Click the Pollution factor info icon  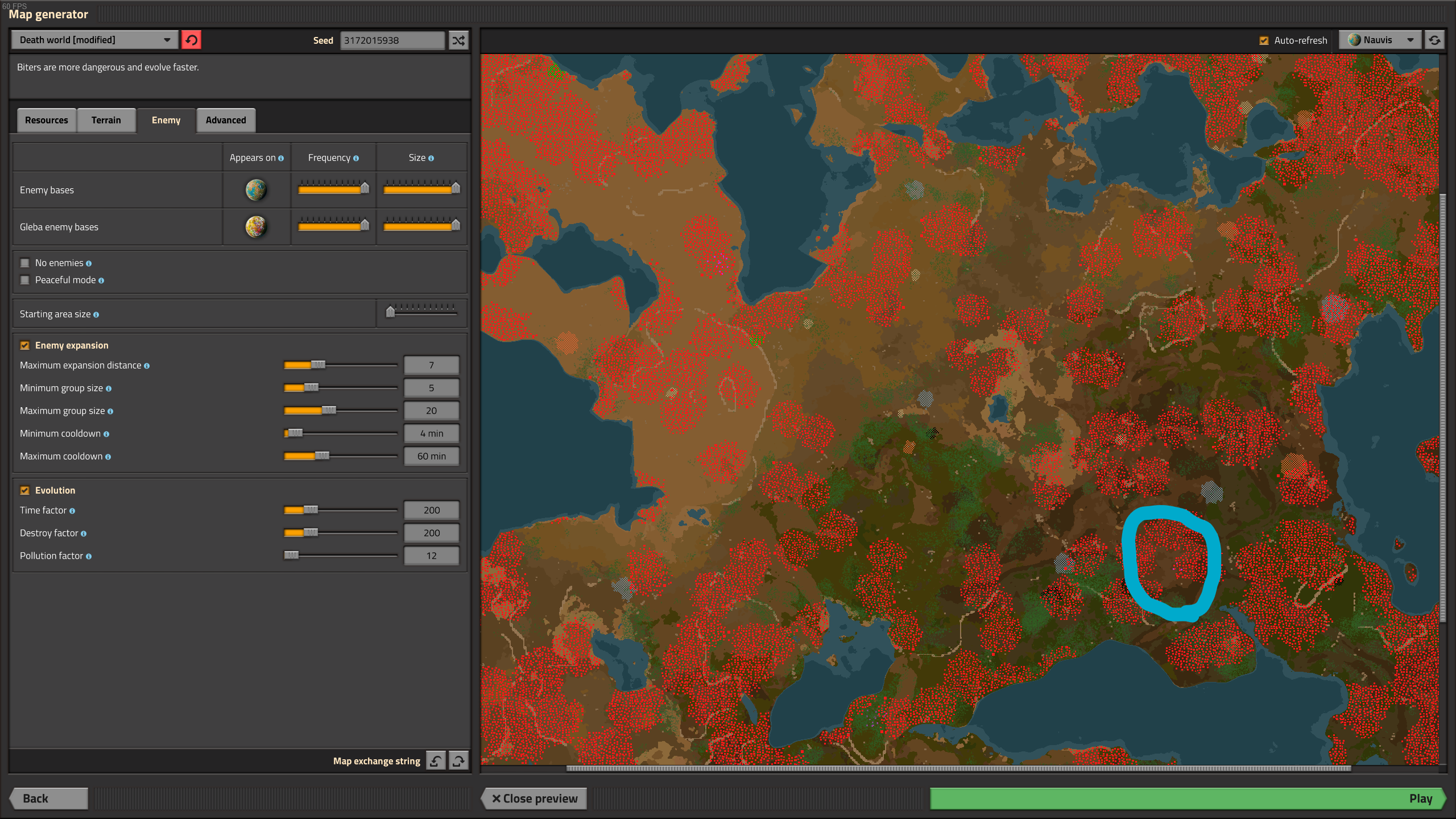click(89, 556)
